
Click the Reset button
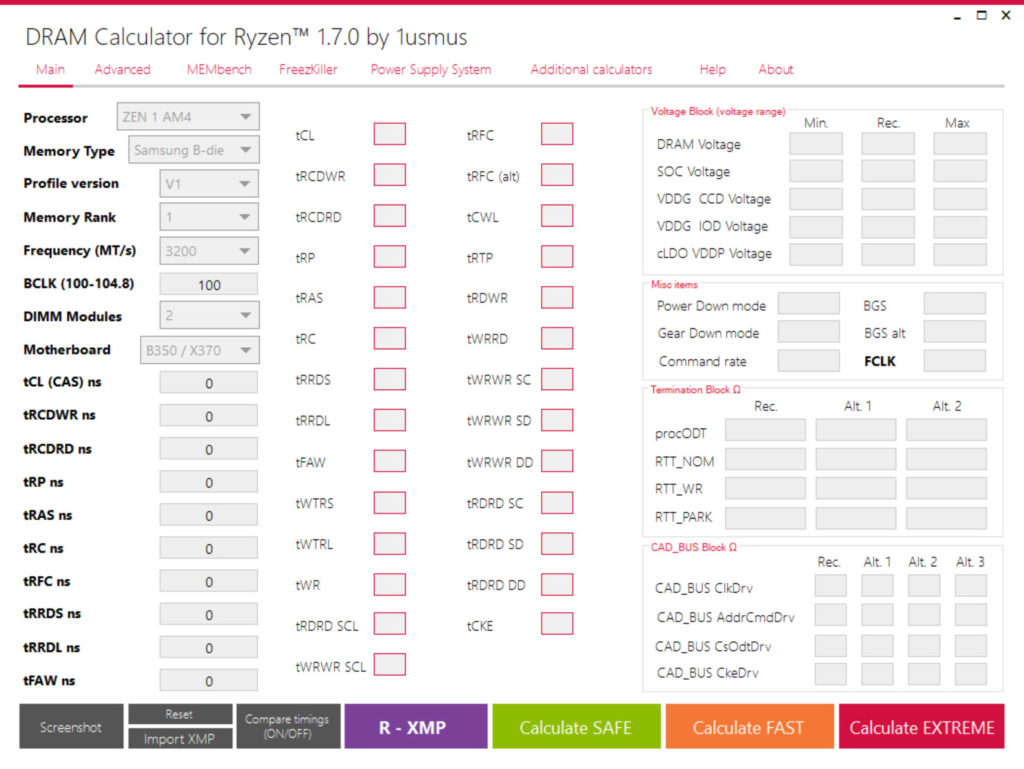pos(180,714)
